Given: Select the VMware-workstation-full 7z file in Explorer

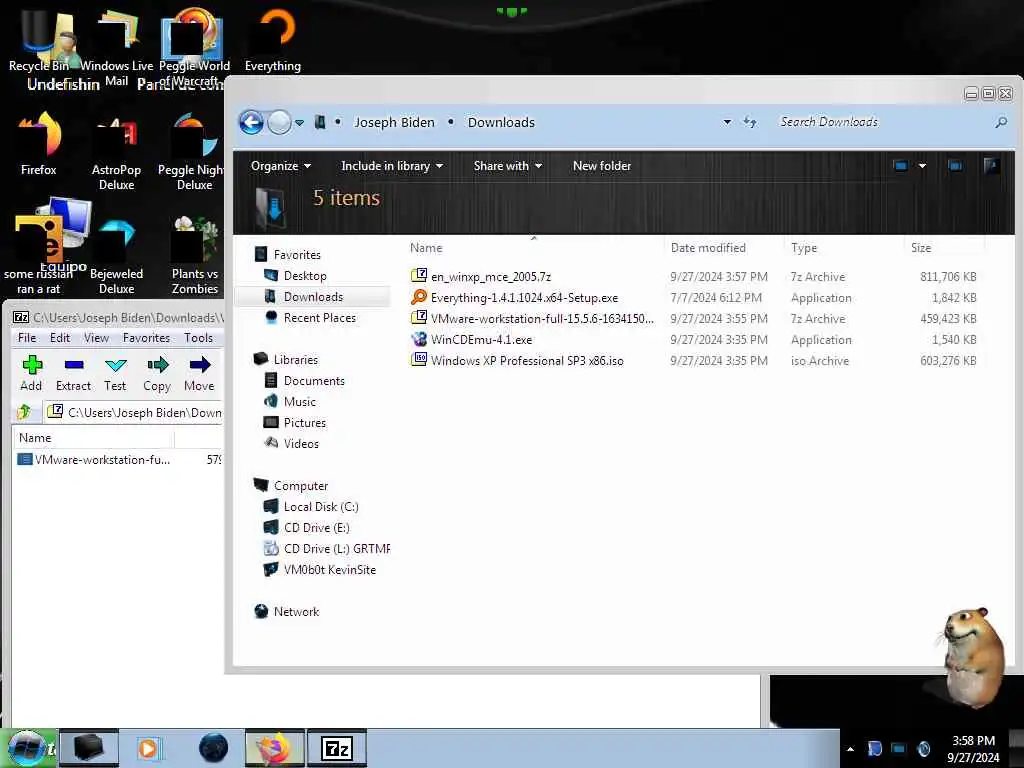Looking at the screenshot, I should coord(542,319).
